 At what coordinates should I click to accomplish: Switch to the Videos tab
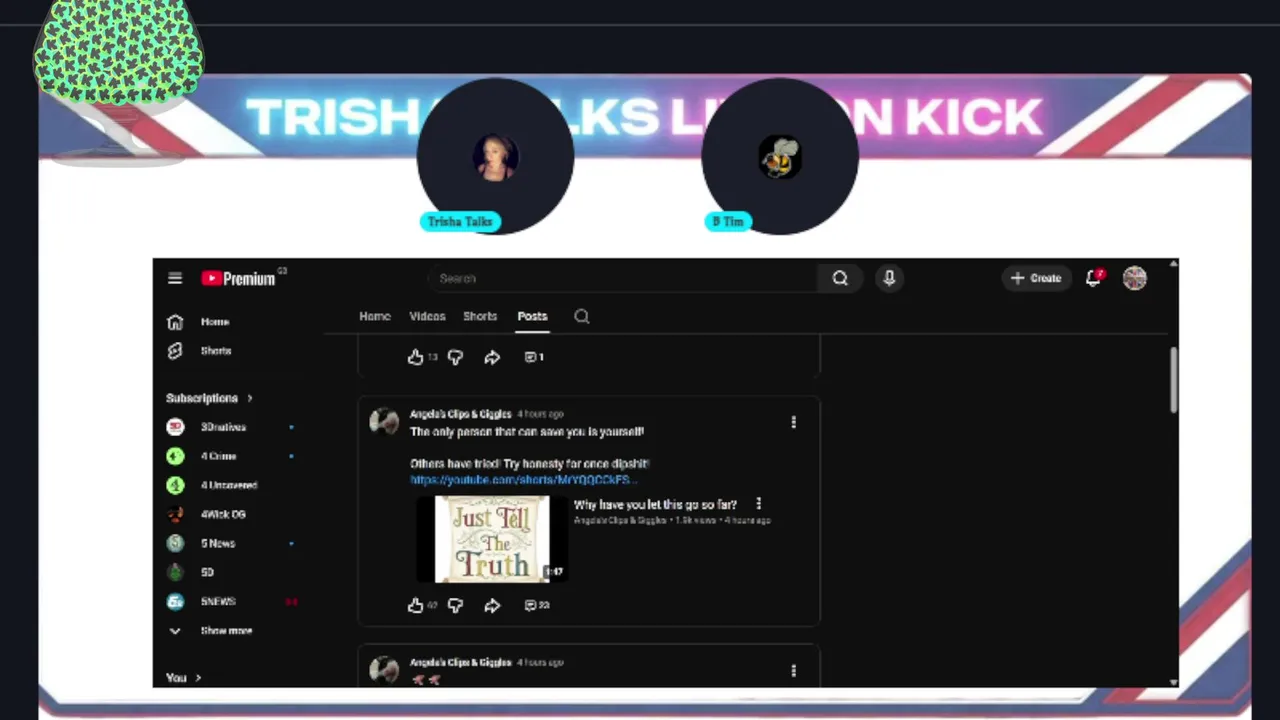pos(427,316)
